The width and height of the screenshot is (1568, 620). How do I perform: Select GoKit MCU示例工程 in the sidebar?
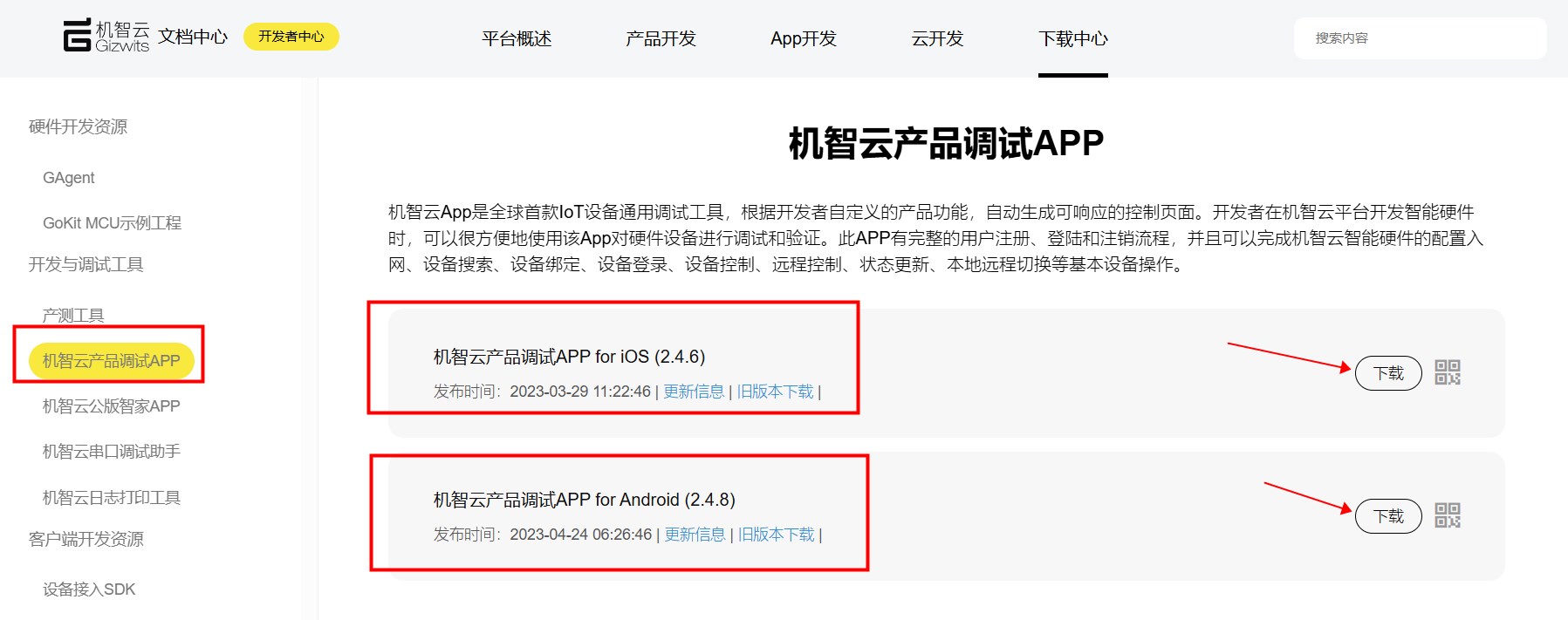(x=112, y=223)
